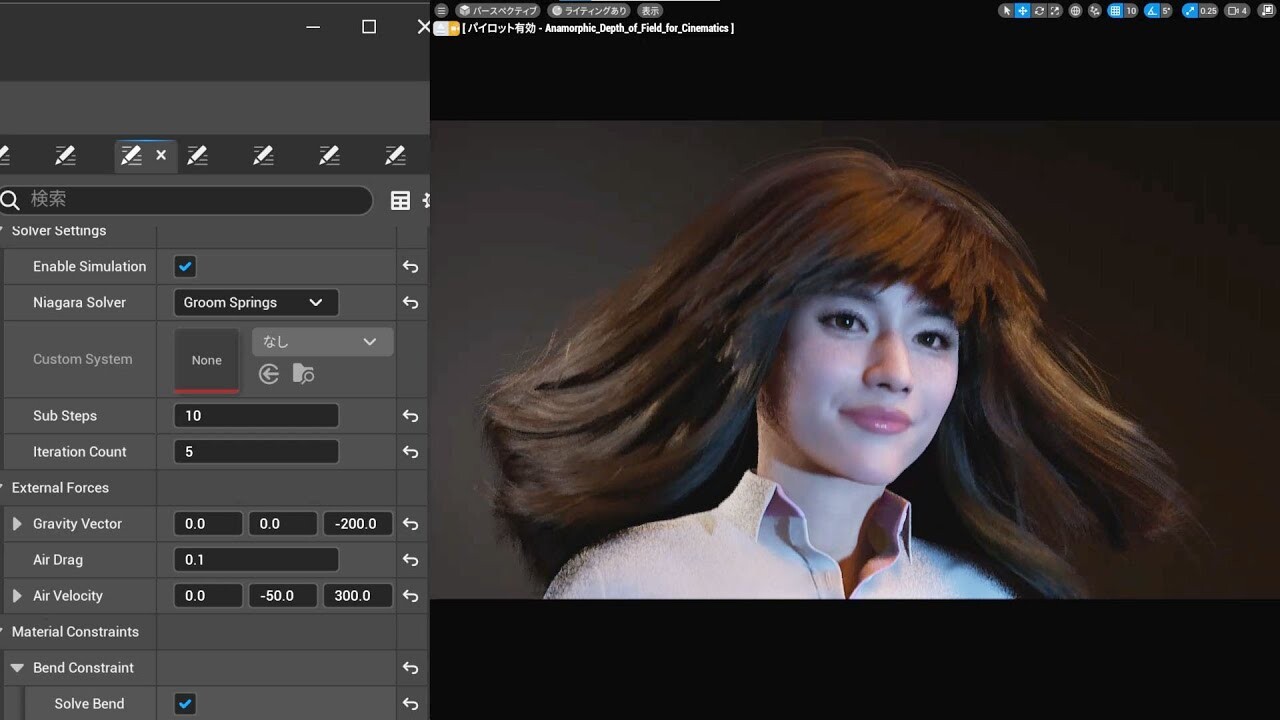
Task: Open the 表示 show flags menu
Action: tap(649, 10)
